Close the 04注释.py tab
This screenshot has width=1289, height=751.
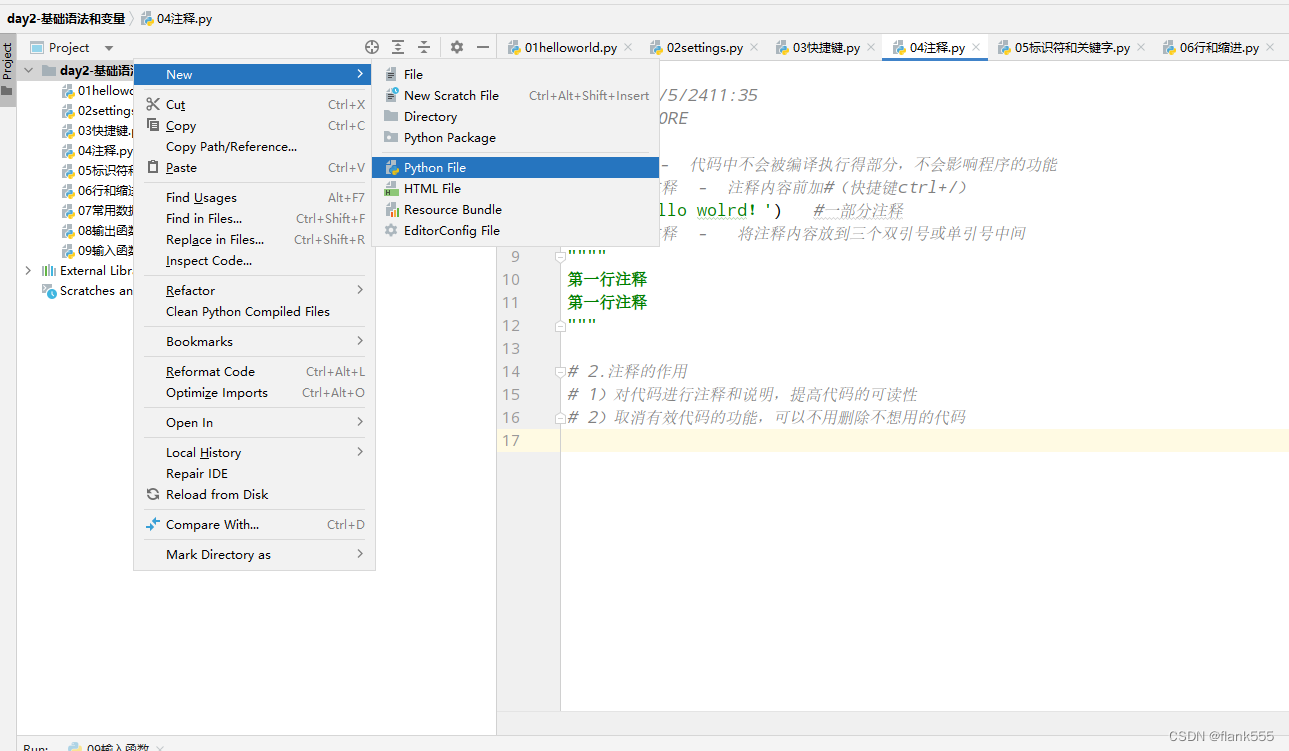tap(976, 47)
